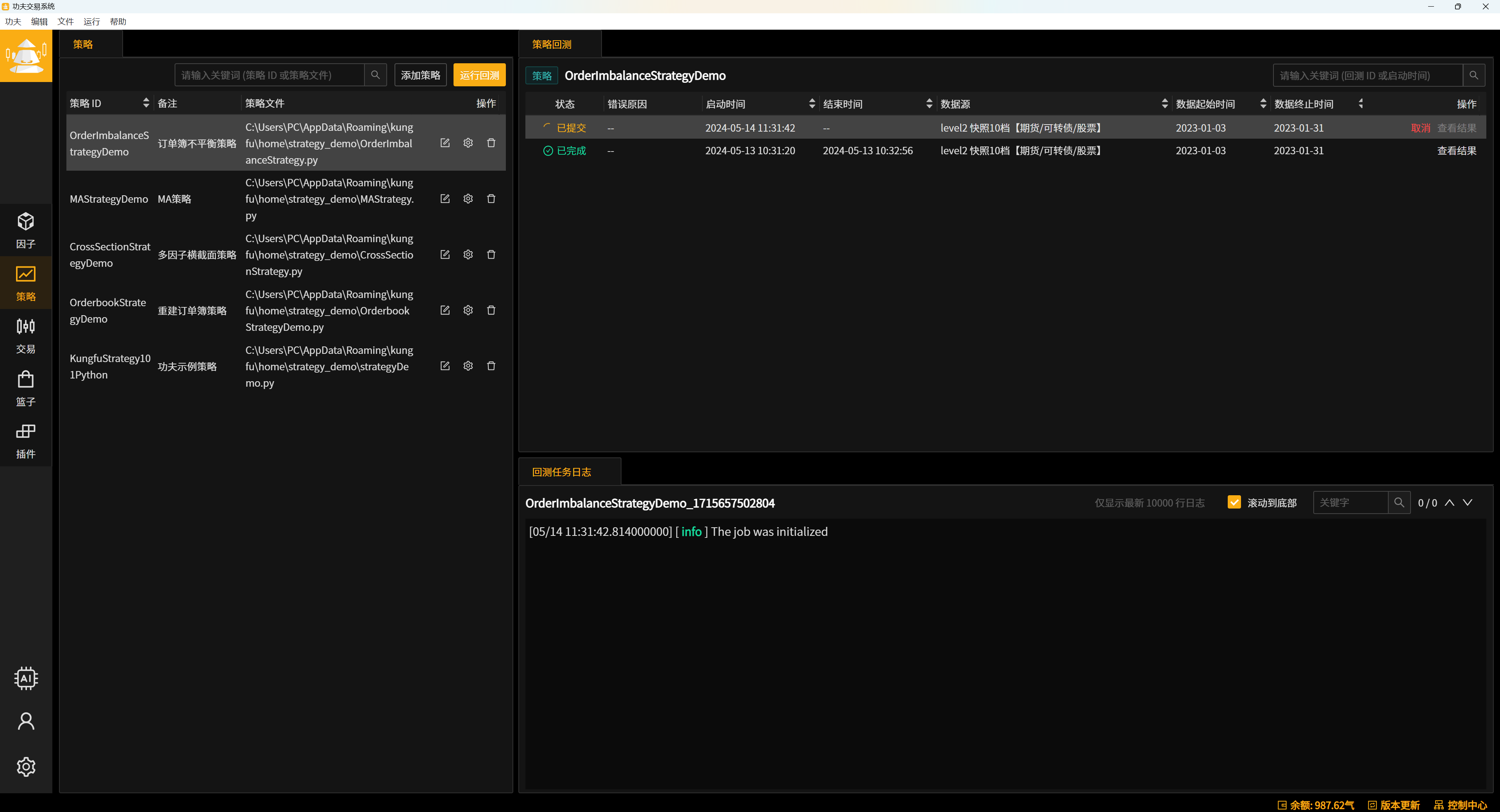1500x812 pixels.
Task: Jump to next log search match
Action: [x=1468, y=502]
